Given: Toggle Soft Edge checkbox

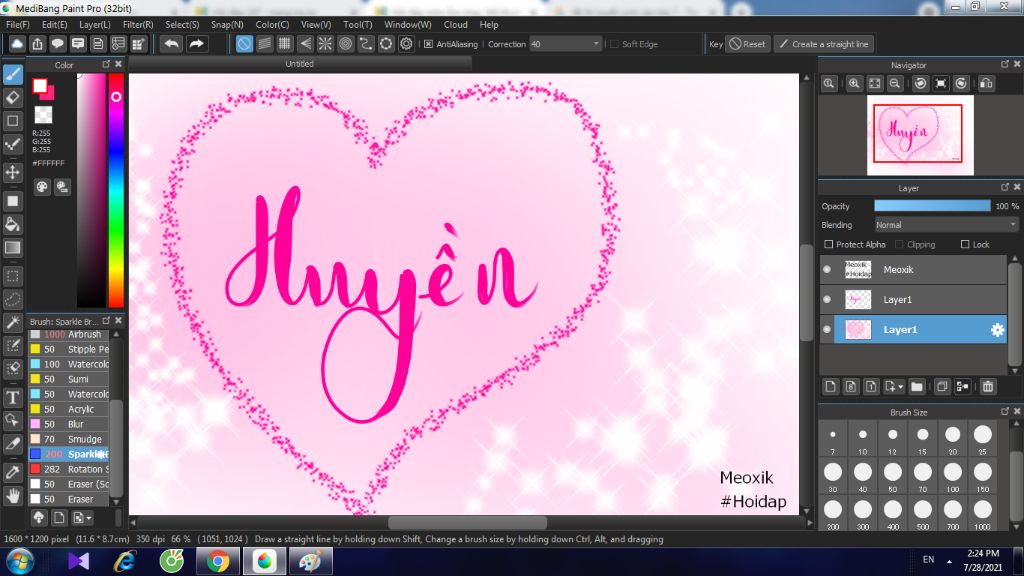Looking at the screenshot, I should pos(614,44).
